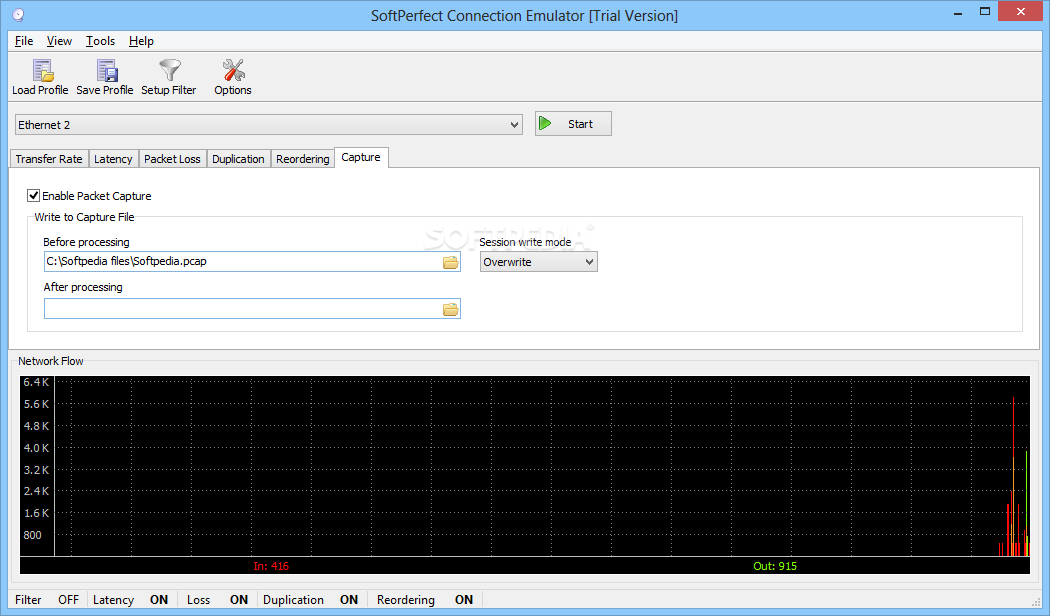Open the Tools menu
1050x616 pixels.
click(100, 41)
